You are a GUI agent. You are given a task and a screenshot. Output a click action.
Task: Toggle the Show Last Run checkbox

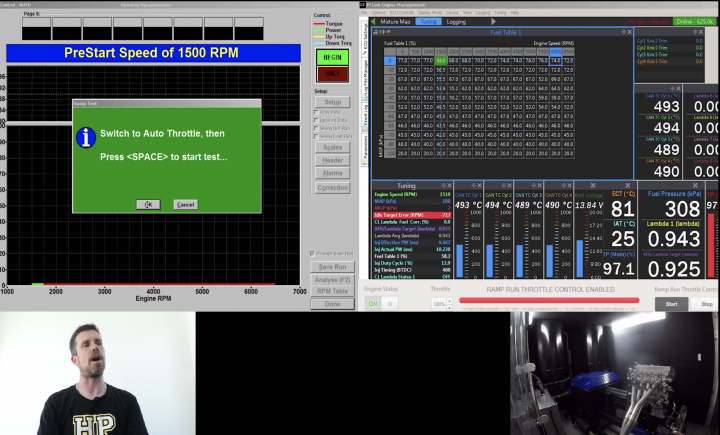pos(316,136)
